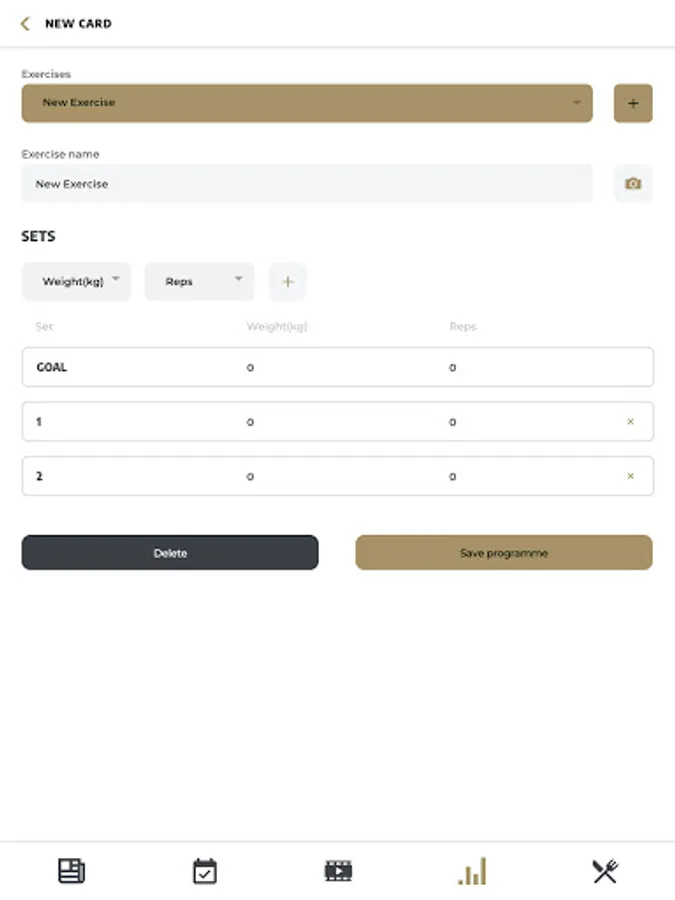Viewport: 675px width, 900px height.
Task: Remove set 2 with its X icon
Action: point(630,476)
